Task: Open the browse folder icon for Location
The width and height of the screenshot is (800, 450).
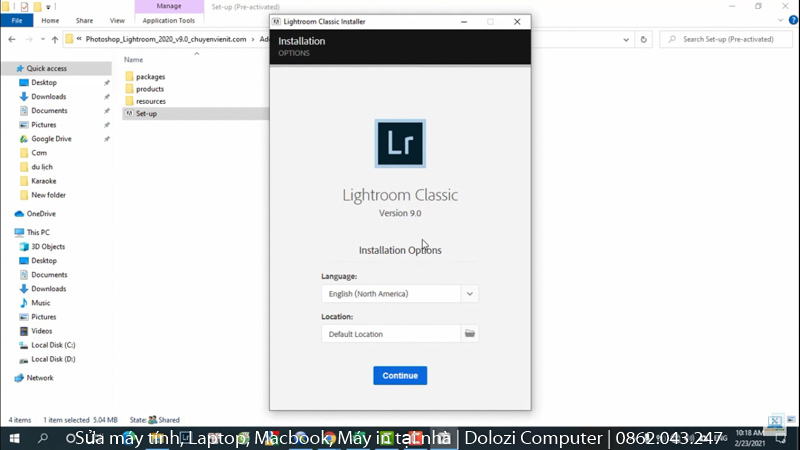Action: coord(469,334)
